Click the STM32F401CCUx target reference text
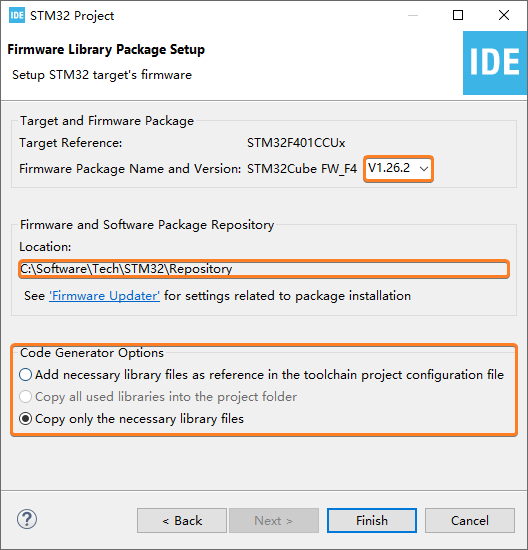The height and width of the screenshot is (550, 528). 296,143
